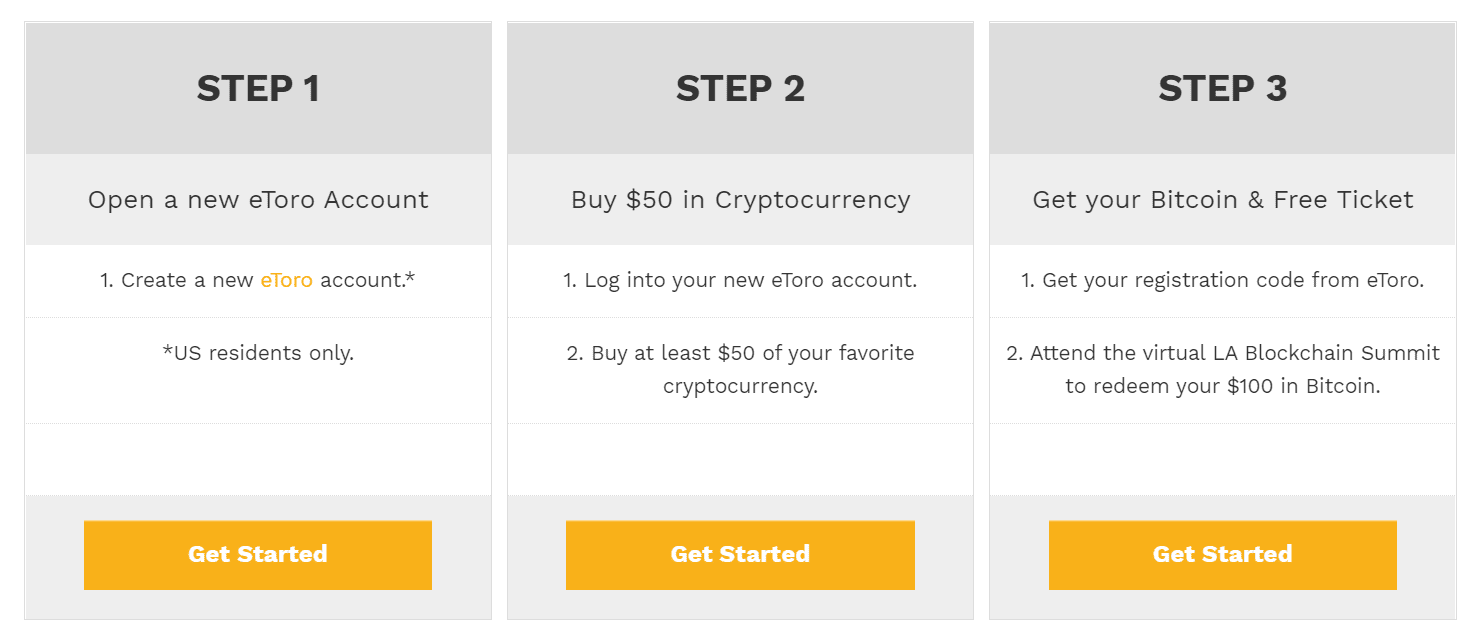
Task: Select the STEP 2 heading
Action: tap(740, 88)
